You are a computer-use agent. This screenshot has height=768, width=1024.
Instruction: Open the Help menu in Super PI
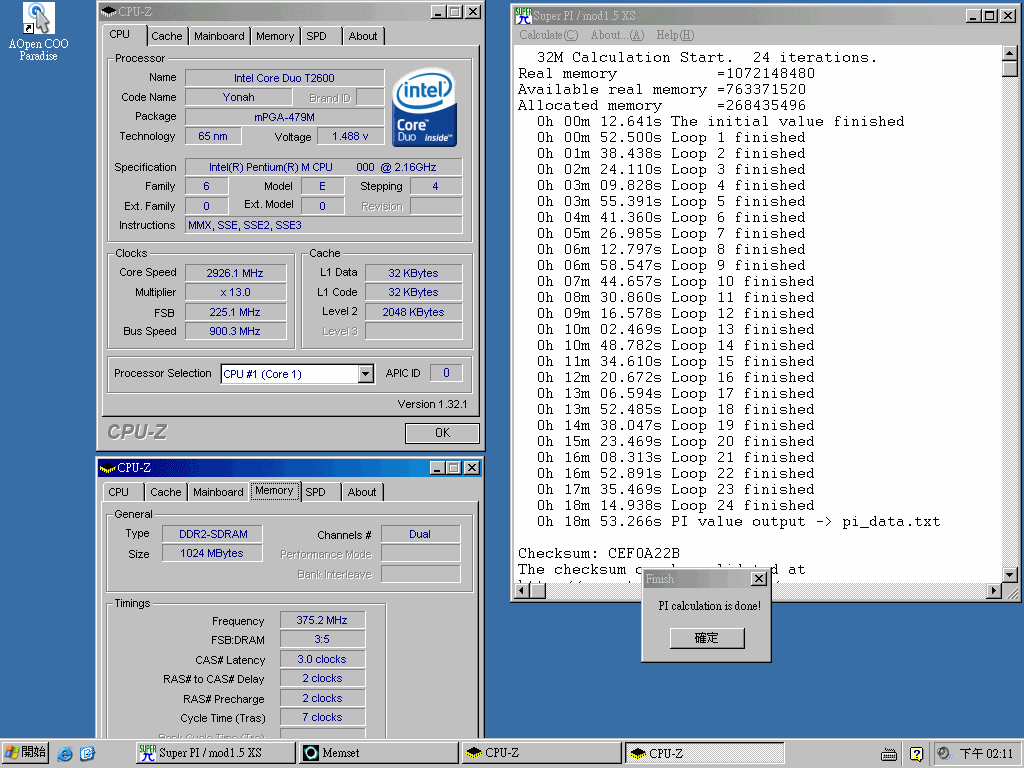tap(674, 35)
